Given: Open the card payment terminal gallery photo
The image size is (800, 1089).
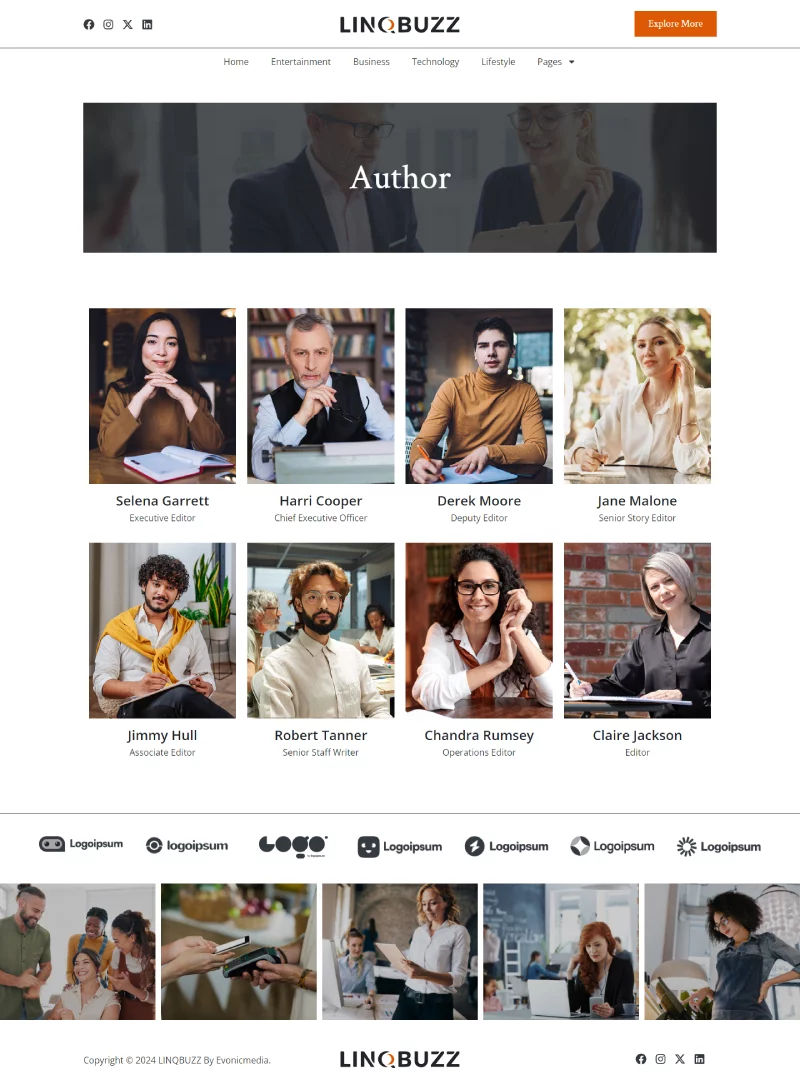Looking at the screenshot, I should [239, 951].
